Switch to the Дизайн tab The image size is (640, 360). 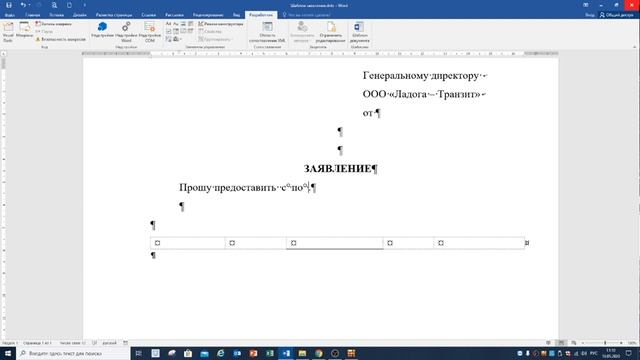pyautogui.click(x=80, y=15)
